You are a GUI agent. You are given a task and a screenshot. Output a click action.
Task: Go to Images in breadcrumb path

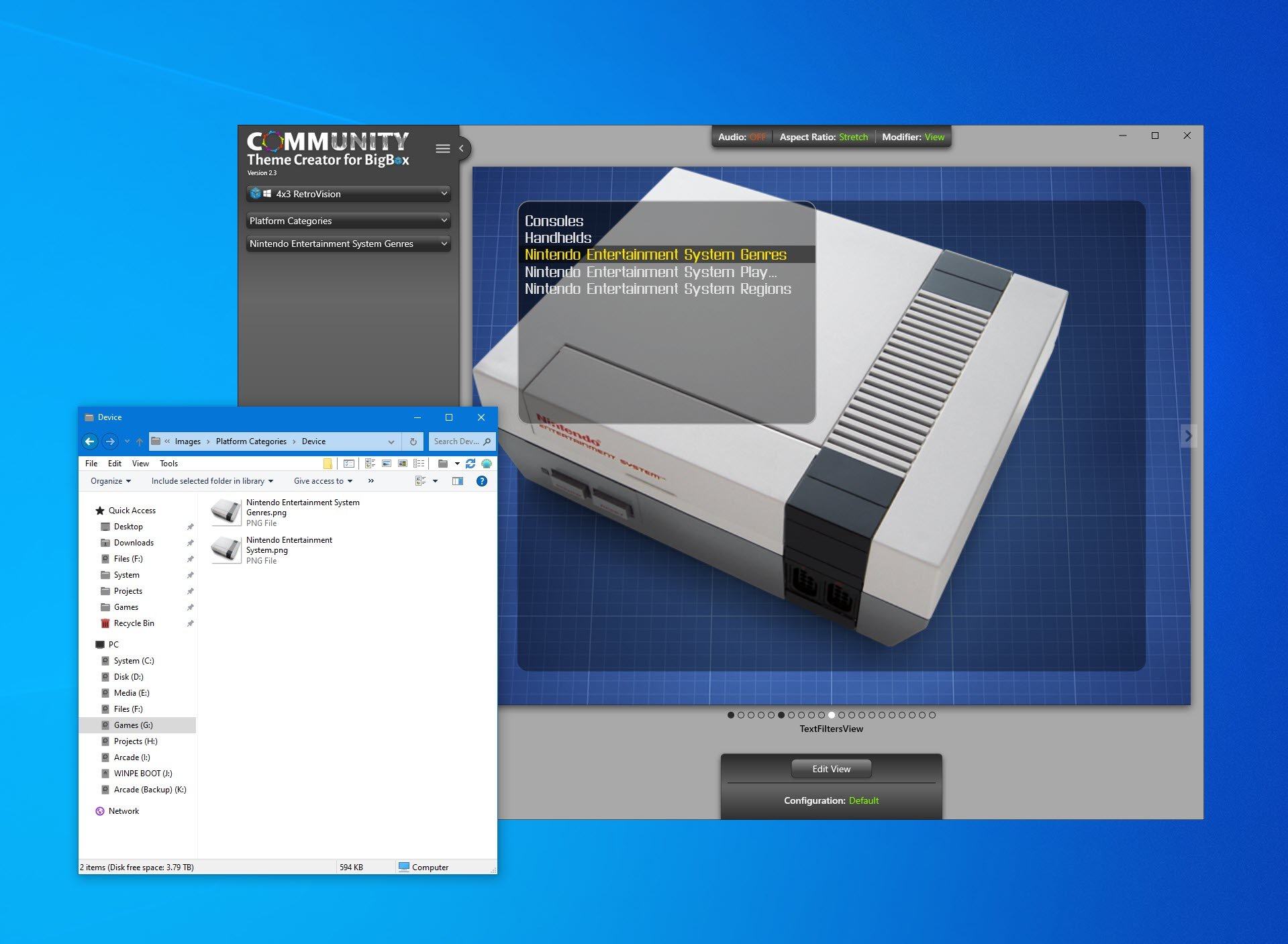click(x=187, y=441)
